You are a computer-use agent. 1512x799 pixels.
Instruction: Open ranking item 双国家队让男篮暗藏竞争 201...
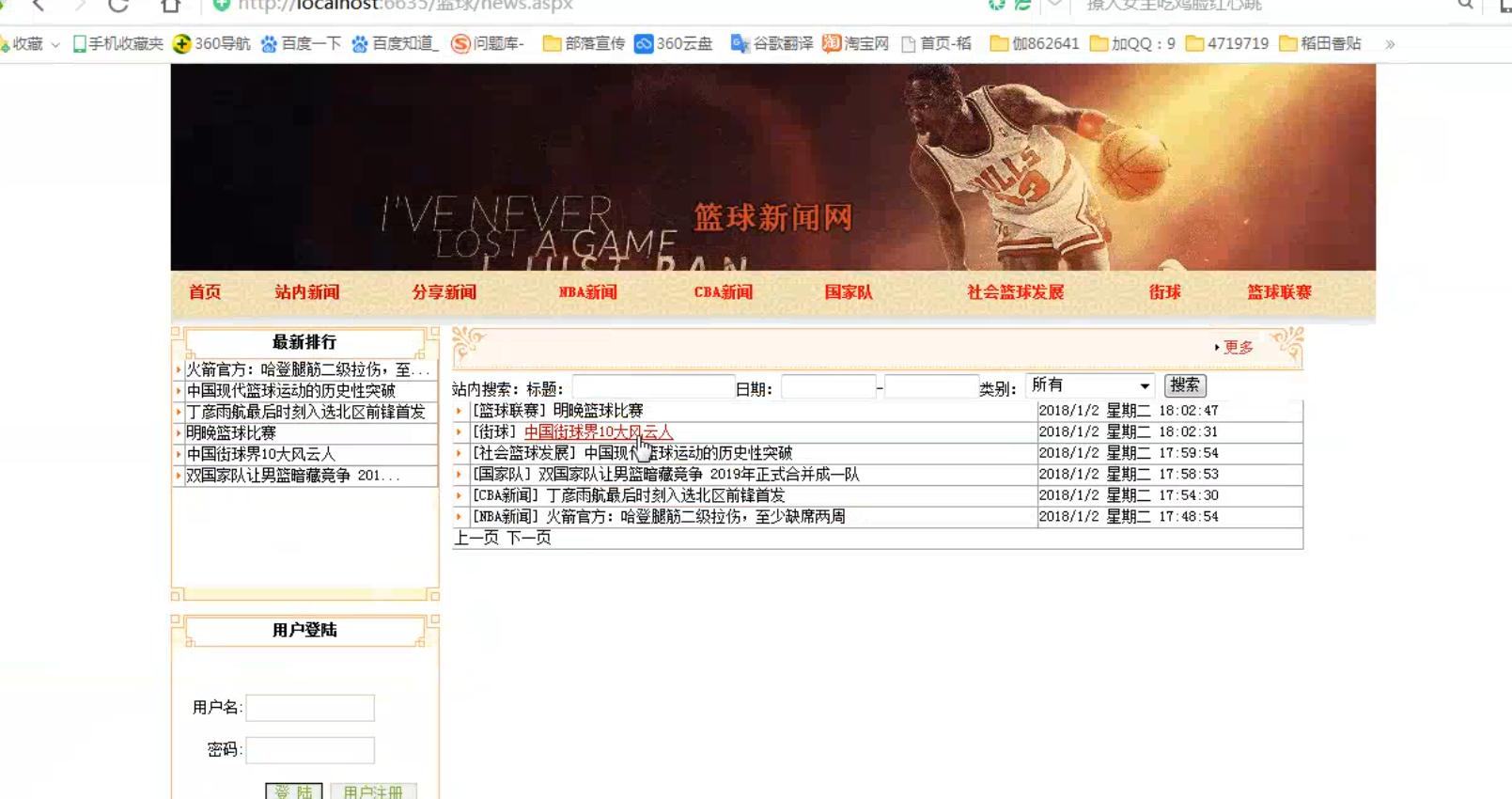293,476
